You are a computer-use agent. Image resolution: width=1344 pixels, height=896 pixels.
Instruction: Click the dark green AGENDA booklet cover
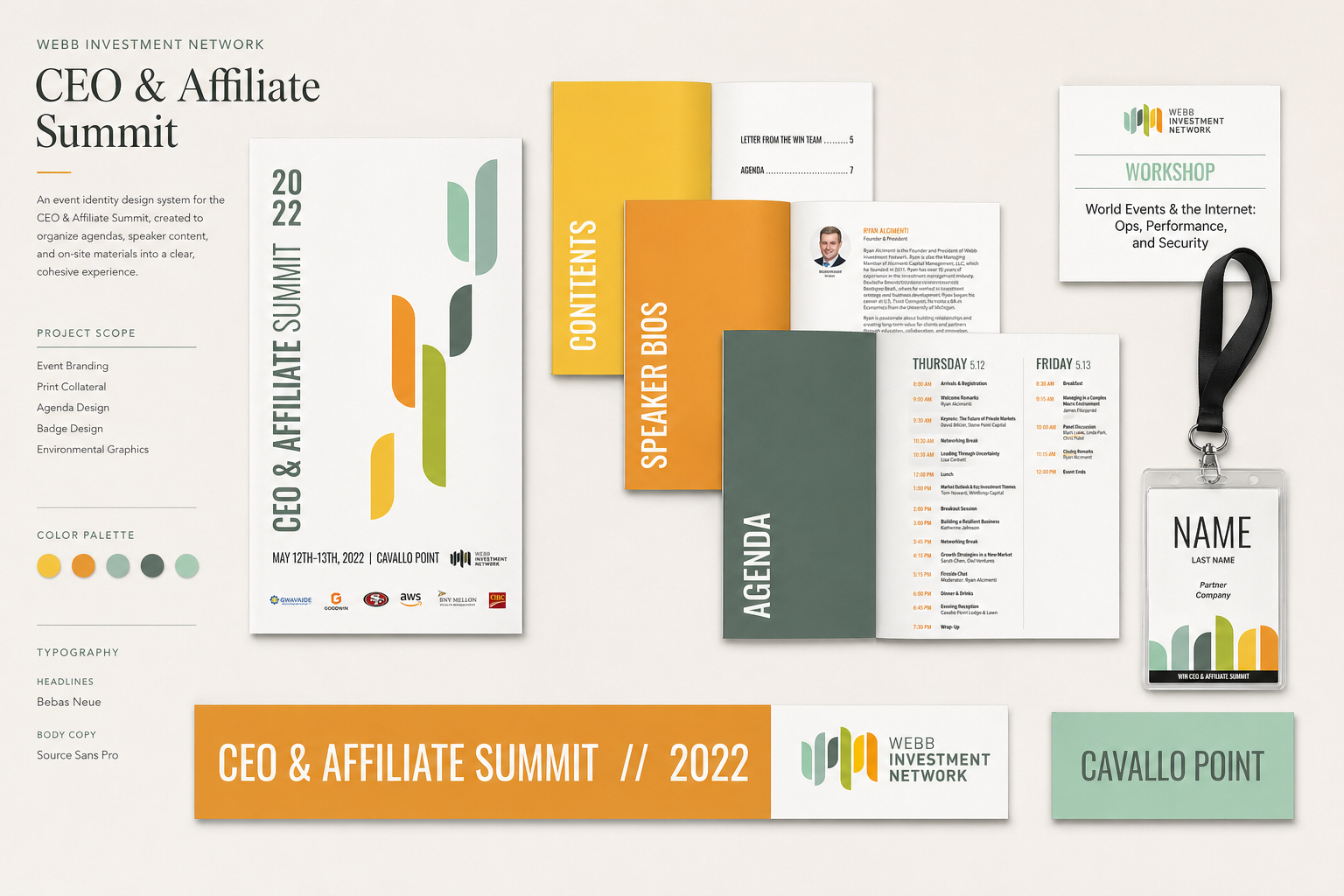[799, 485]
